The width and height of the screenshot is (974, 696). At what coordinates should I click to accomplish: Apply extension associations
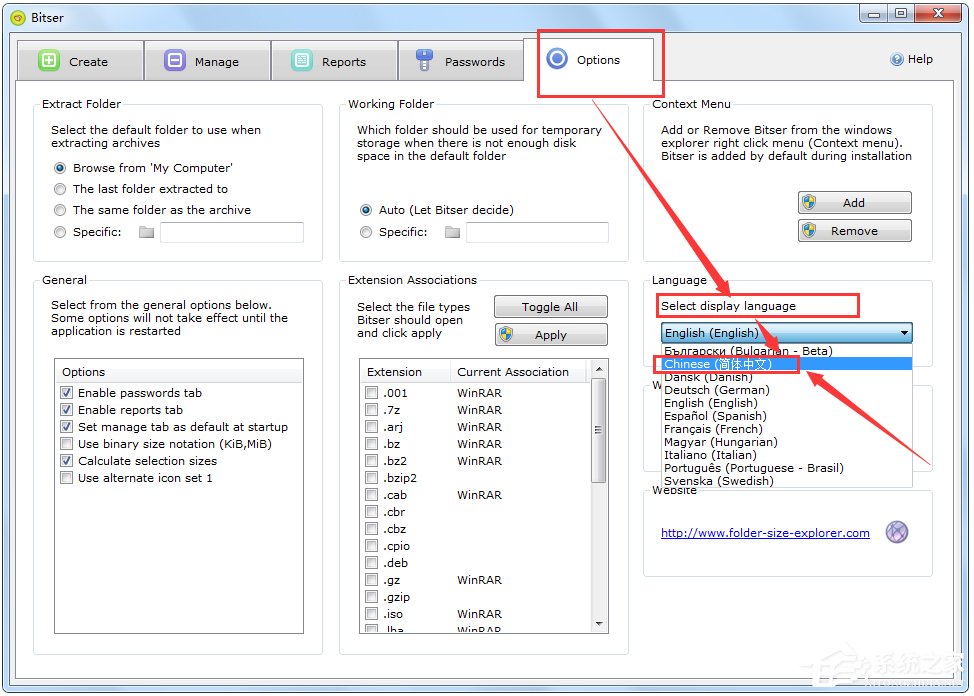(550, 334)
